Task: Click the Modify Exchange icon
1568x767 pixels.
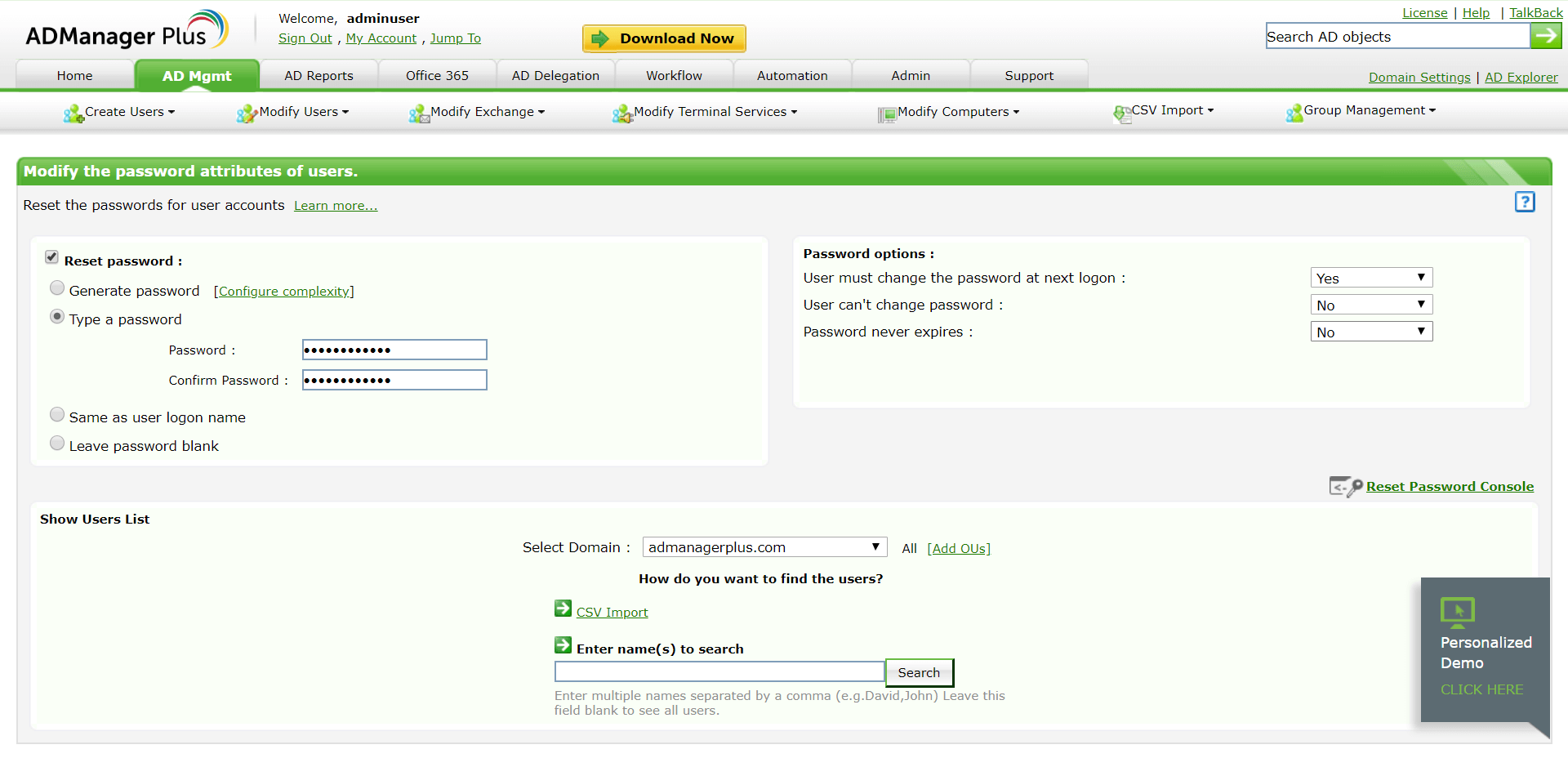Action: click(x=419, y=114)
